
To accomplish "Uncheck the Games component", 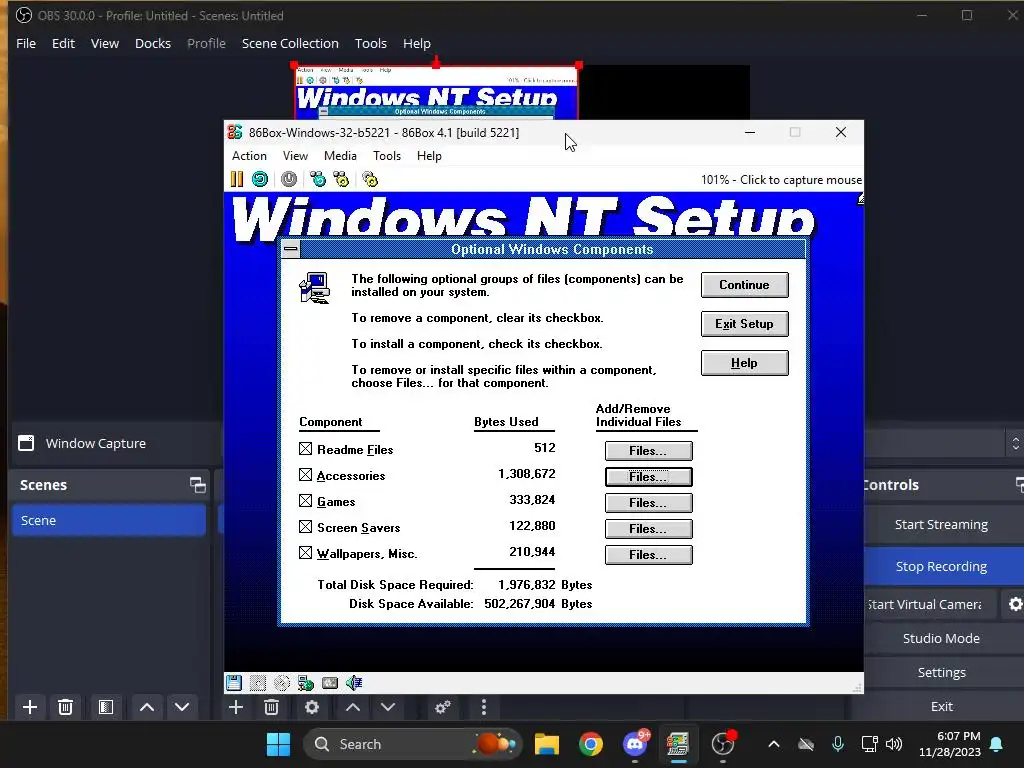I will (x=305, y=501).
